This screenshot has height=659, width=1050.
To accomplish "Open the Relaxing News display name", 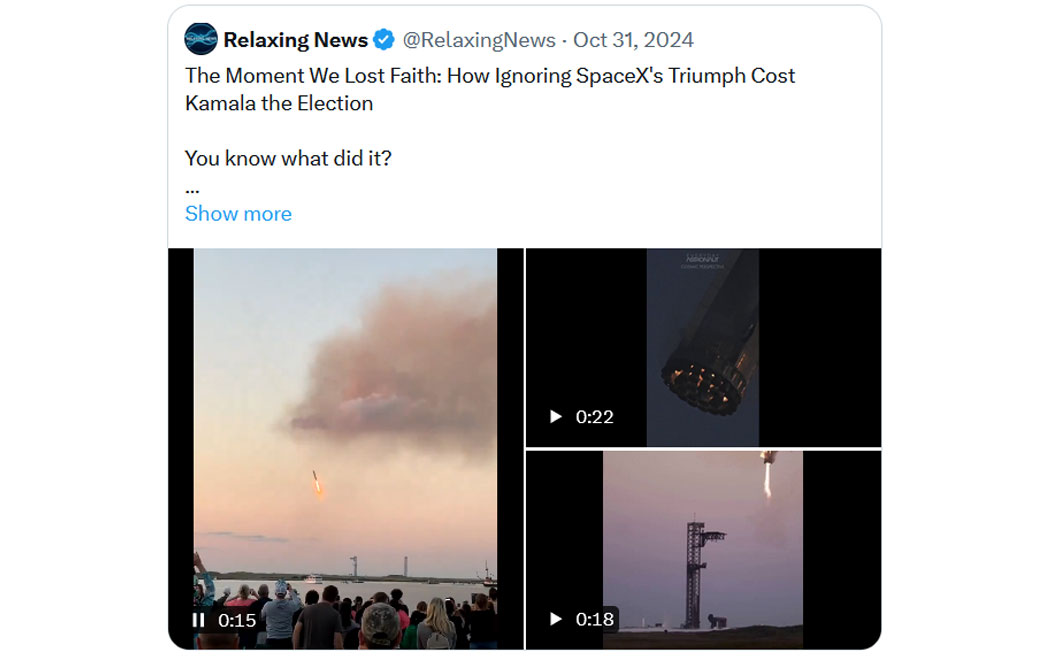I will click(295, 40).
